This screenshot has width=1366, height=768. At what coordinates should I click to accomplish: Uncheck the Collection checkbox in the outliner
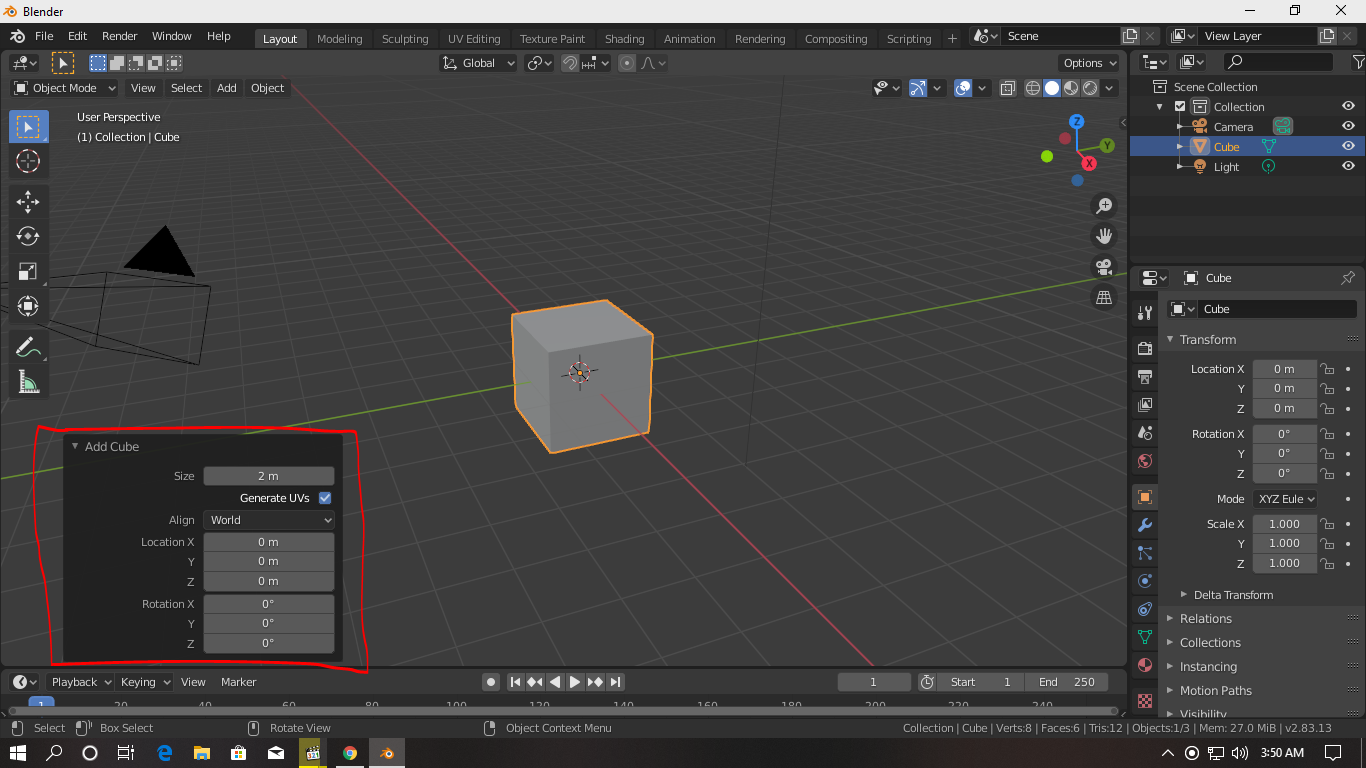(x=1180, y=107)
